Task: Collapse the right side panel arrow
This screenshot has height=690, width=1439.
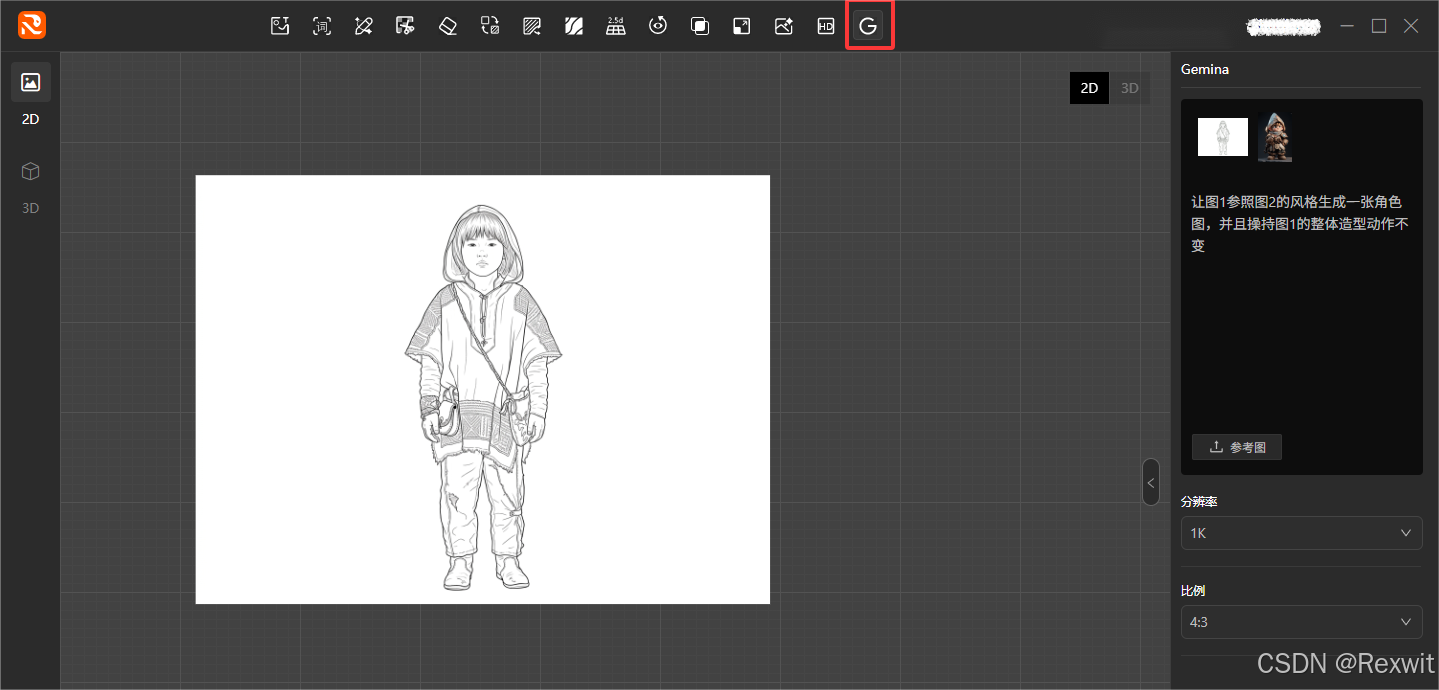Action: 1151,483
